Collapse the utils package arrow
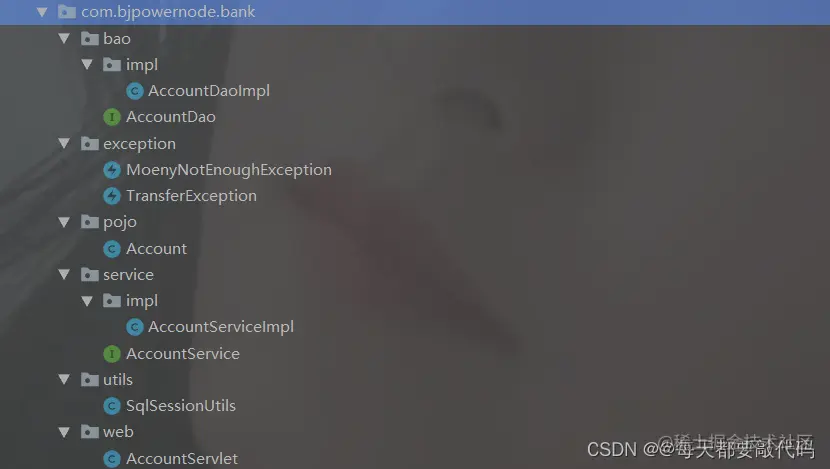This screenshot has height=469, width=830. [x=65, y=380]
